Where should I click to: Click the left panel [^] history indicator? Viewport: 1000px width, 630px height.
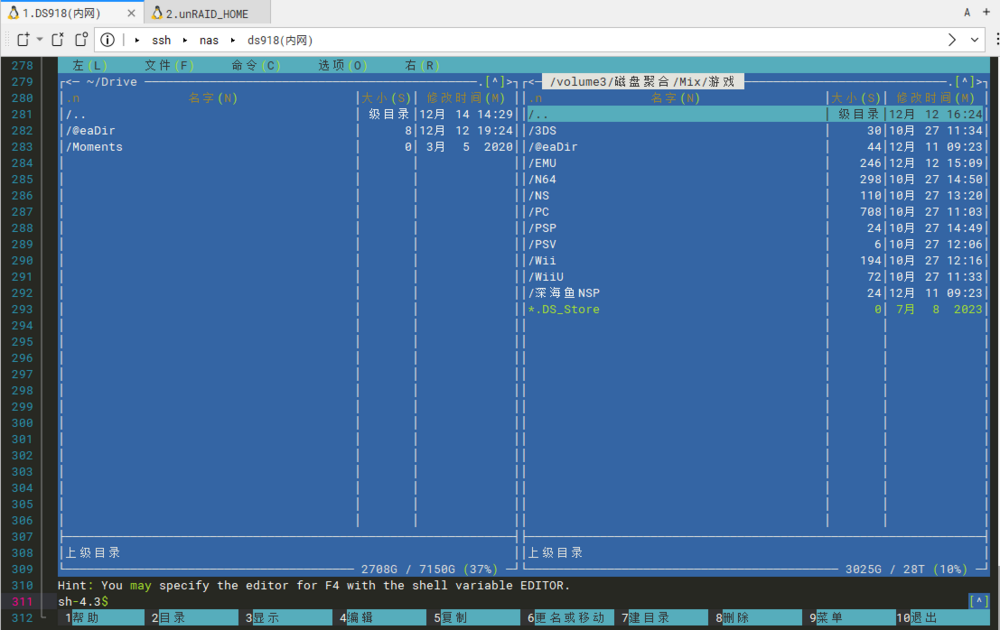pos(495,82)
